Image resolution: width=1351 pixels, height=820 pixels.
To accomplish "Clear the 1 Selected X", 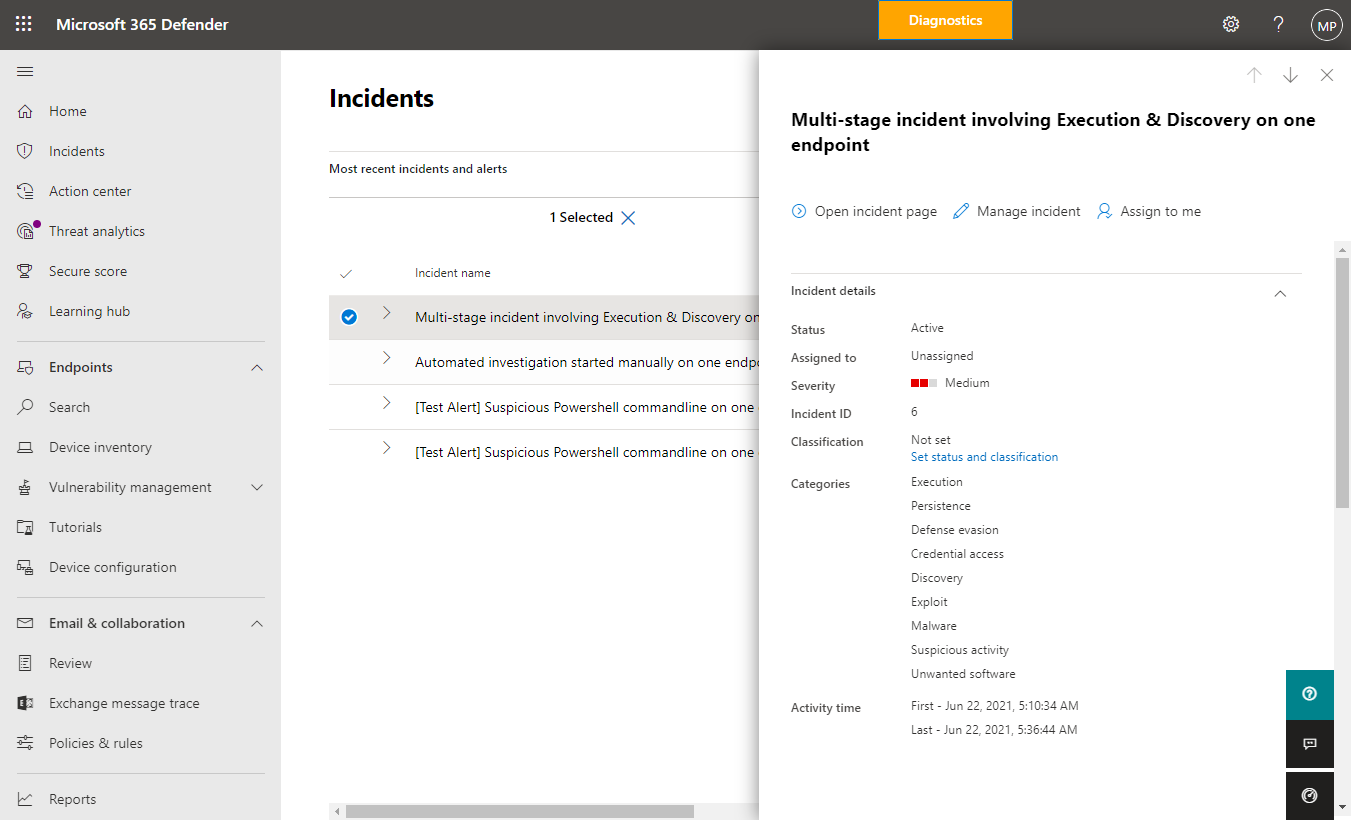I will click(x=628, y=218).
